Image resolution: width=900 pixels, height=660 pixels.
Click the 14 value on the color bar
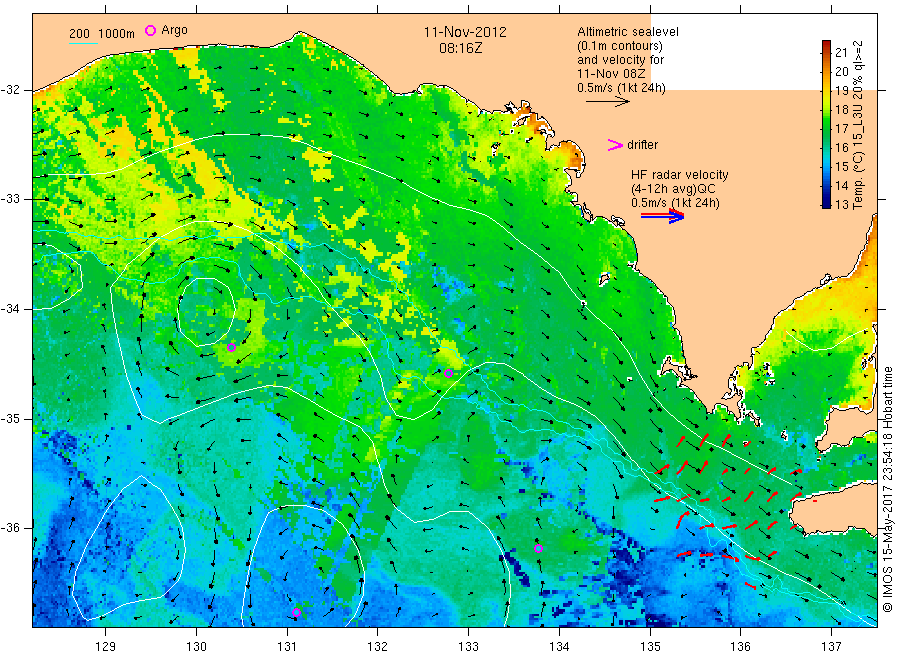[841, 185]
